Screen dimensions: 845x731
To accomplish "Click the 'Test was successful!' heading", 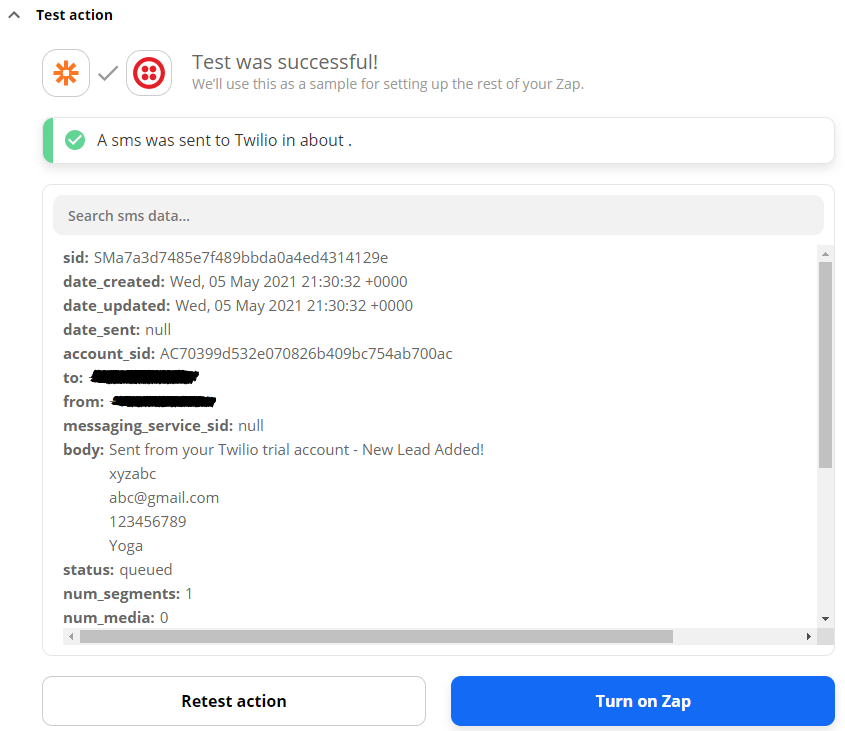I will coord(285,62).
